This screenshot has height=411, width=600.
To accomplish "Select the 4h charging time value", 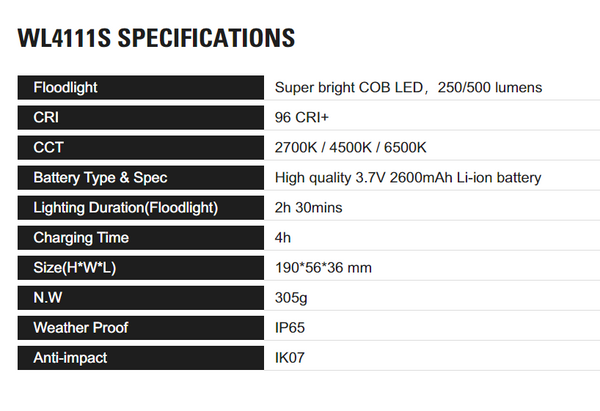I will pyautogui.click(x=283, y=238).
